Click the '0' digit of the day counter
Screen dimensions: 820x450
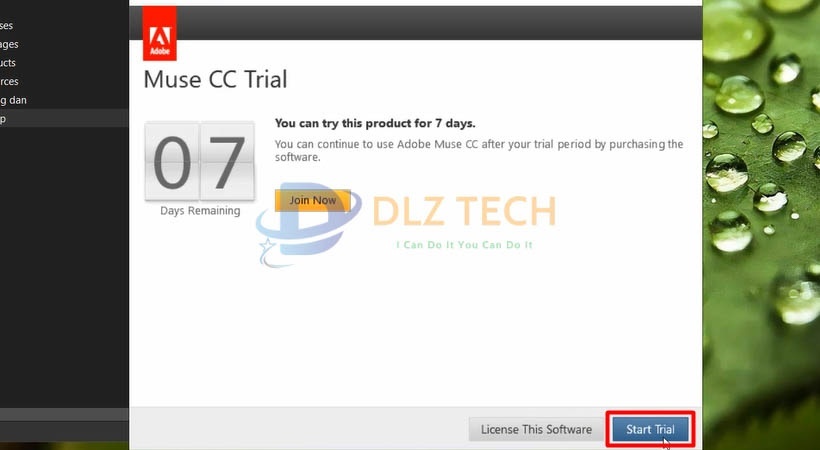(x=172, y=162)
